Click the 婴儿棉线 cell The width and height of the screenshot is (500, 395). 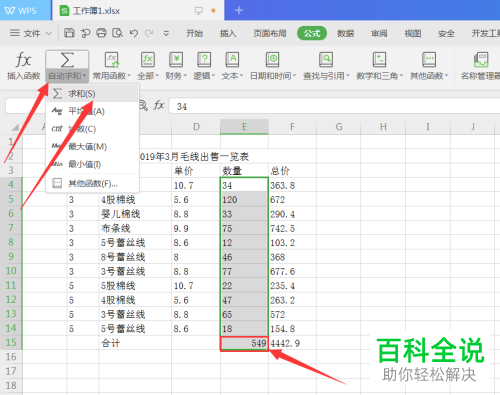tap(135, 214)
